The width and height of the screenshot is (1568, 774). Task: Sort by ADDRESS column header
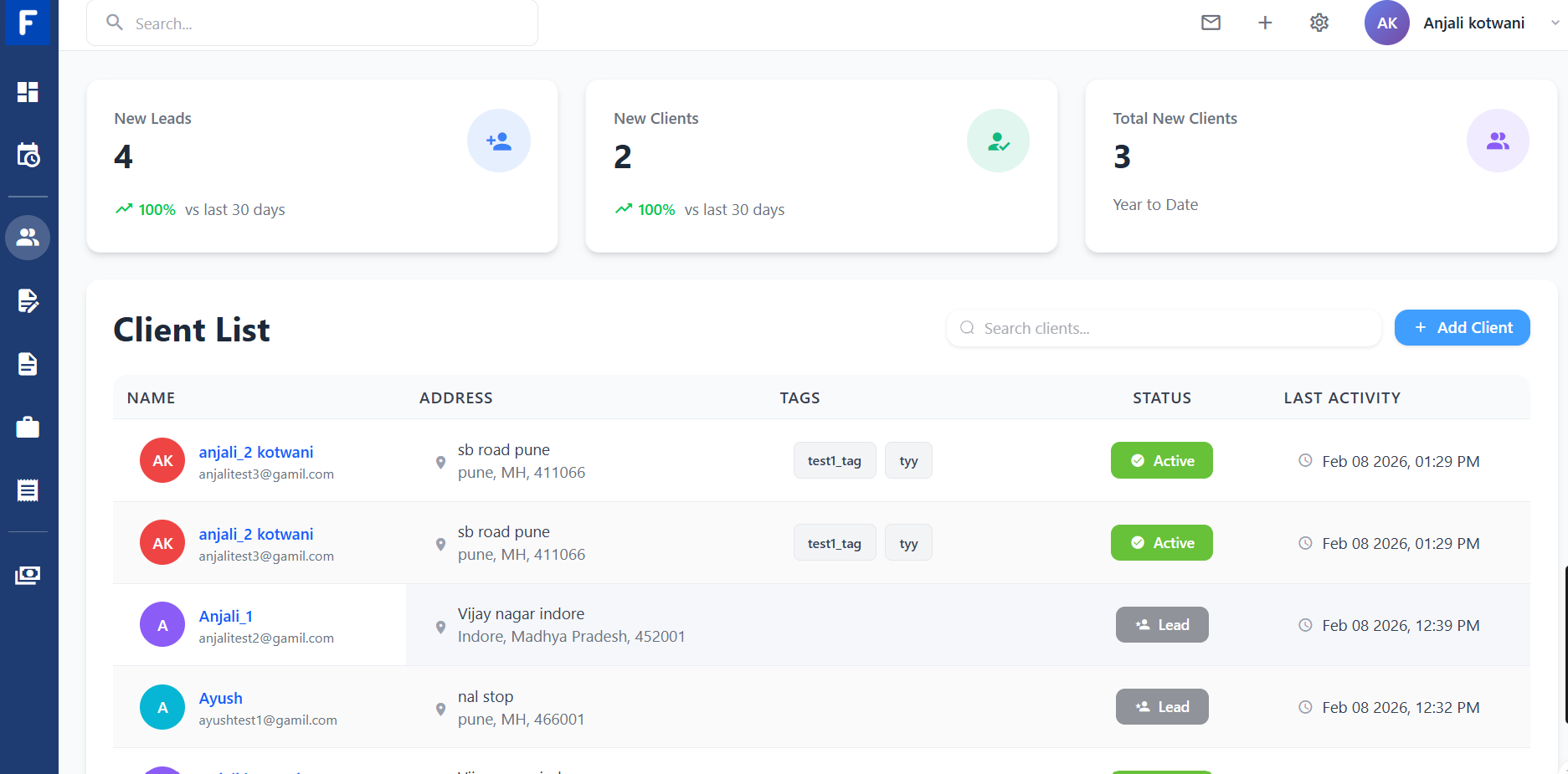point(456,397)
